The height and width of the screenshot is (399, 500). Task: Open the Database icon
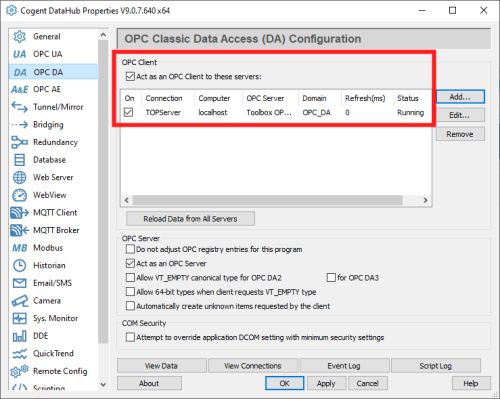[19, 160]
